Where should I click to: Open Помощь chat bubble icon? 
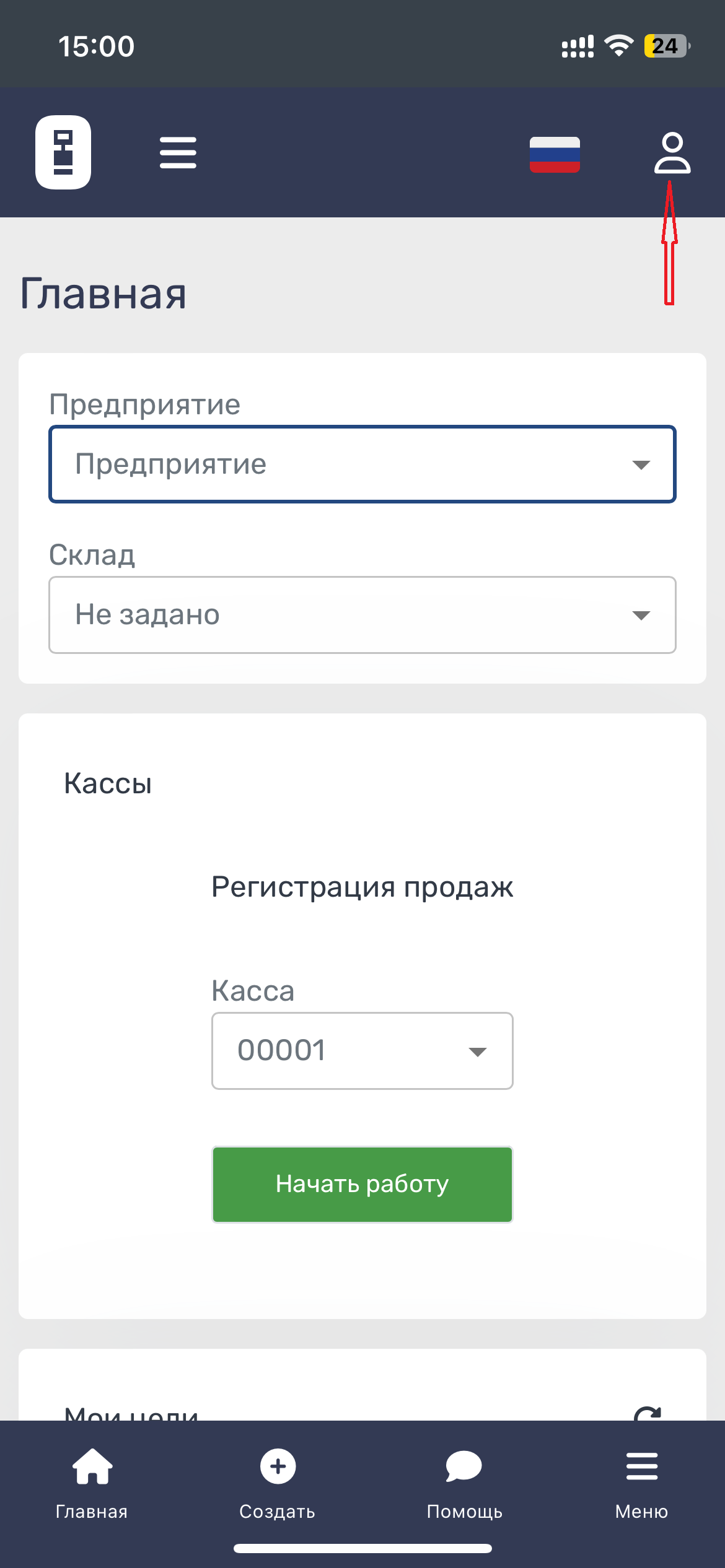point(464,1466)
